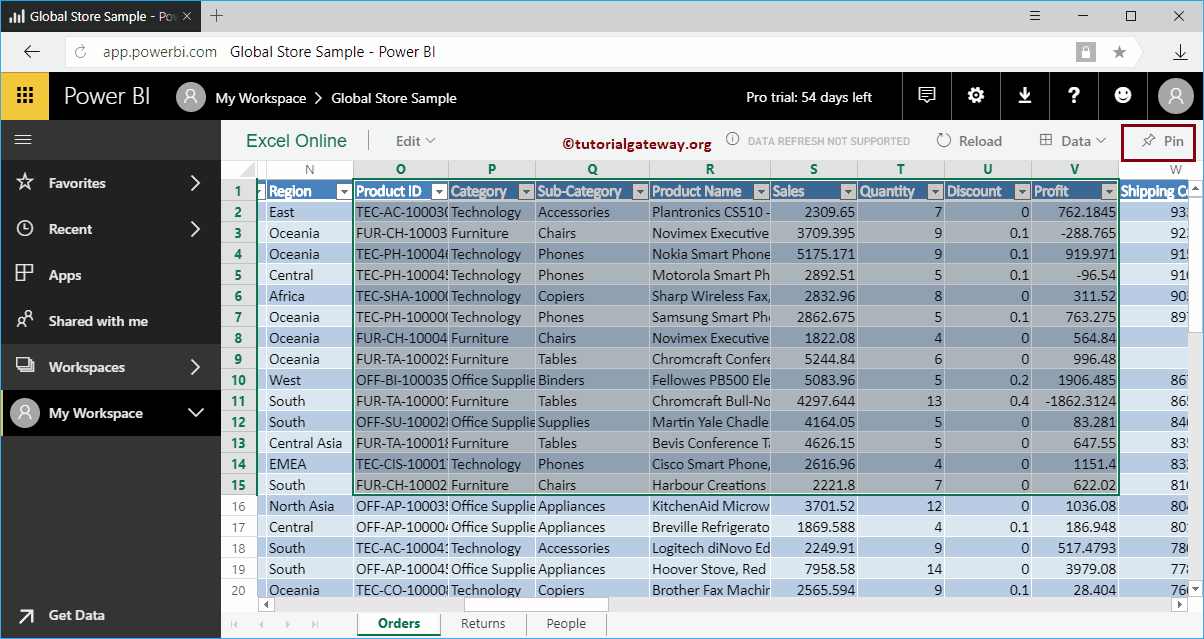Click the data refresh info icon
The width and height of the screenshot is (1204, 639).
click(732, 140)
